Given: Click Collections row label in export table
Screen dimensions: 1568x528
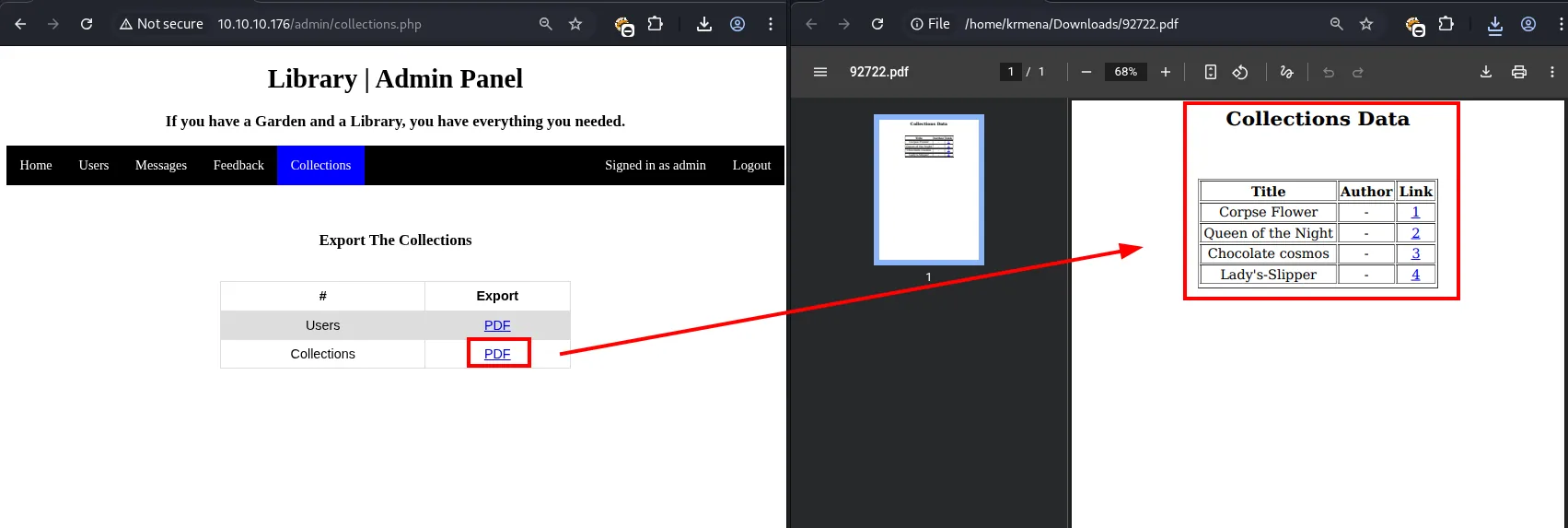Looking at the screenshot, I should [x=322, y=354].
